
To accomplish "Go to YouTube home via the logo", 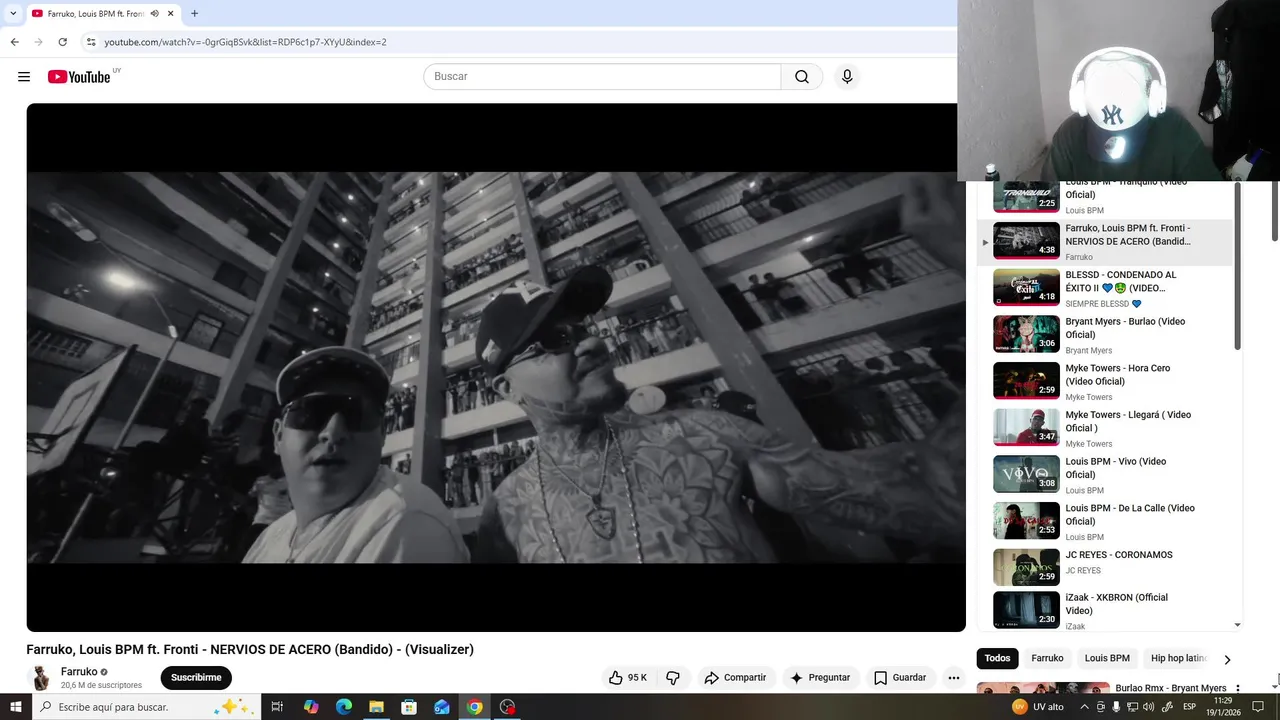I will (x=79, y=77).
